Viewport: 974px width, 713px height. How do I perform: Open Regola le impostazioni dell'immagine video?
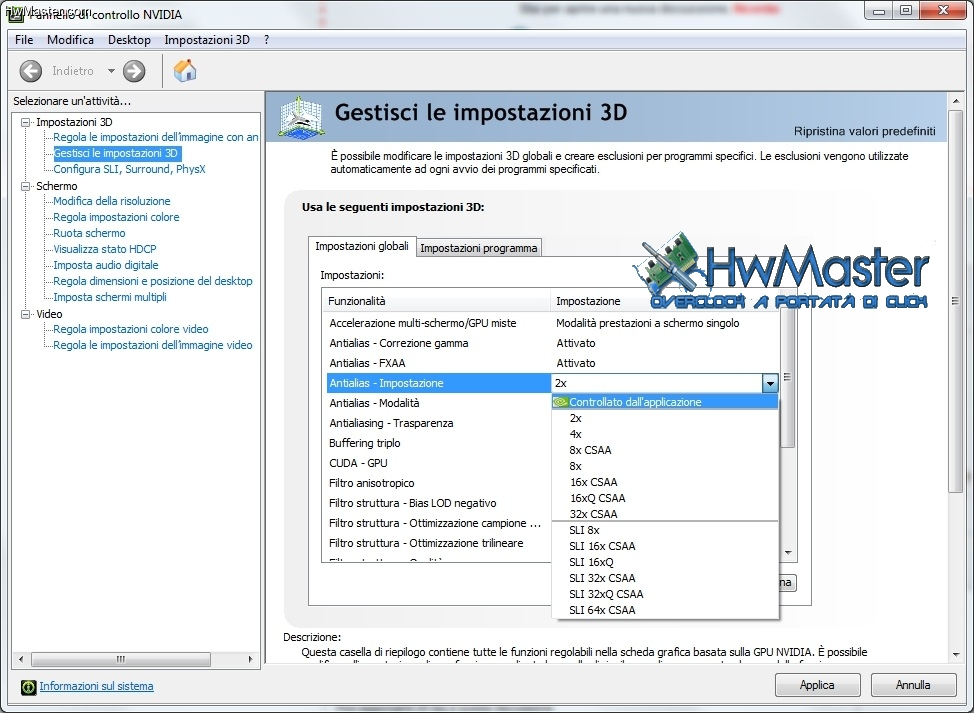pyautogui.click(x=153, y=345)
